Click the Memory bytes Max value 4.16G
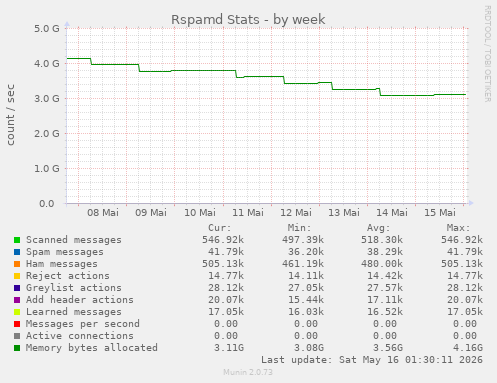 [x=468, y=348]
